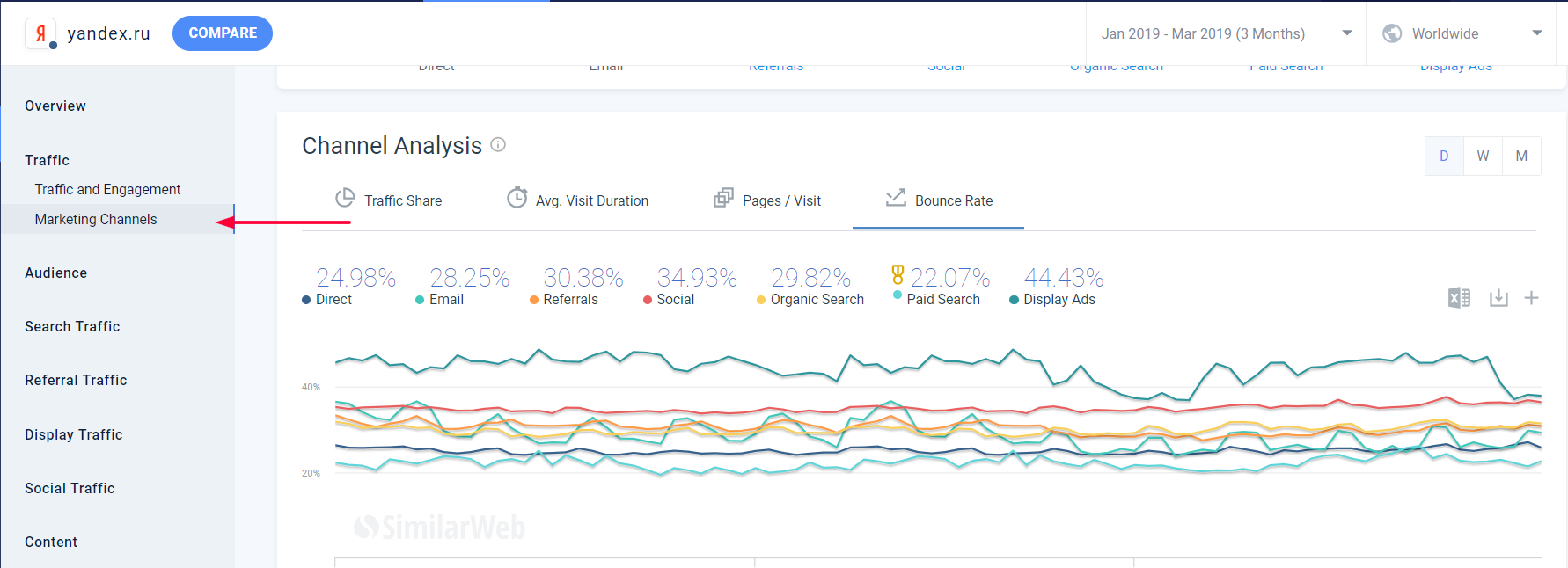The width and height of the screenshot is (1568, 568).
Task: Switch chart granularity to Weekly
Action: coord(1483,156)
